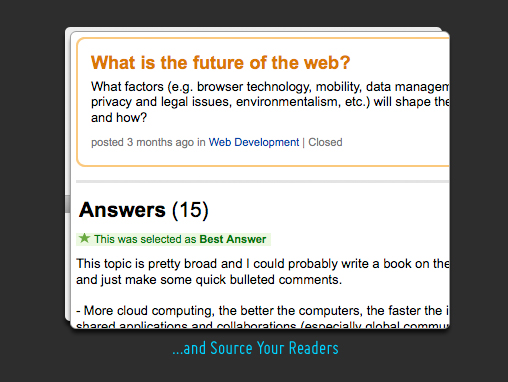Select the Closed status label

325,142
